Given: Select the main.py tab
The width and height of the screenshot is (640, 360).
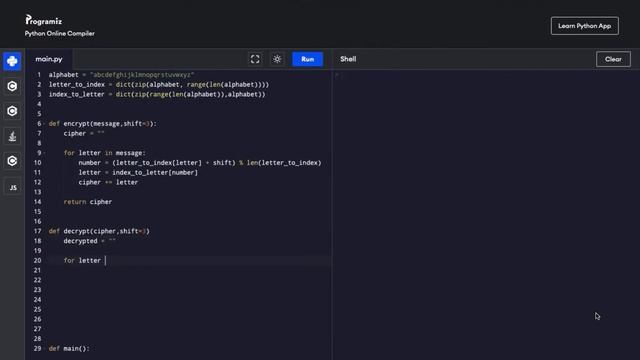Looking at the screenshot, I should tap(49, 59).
